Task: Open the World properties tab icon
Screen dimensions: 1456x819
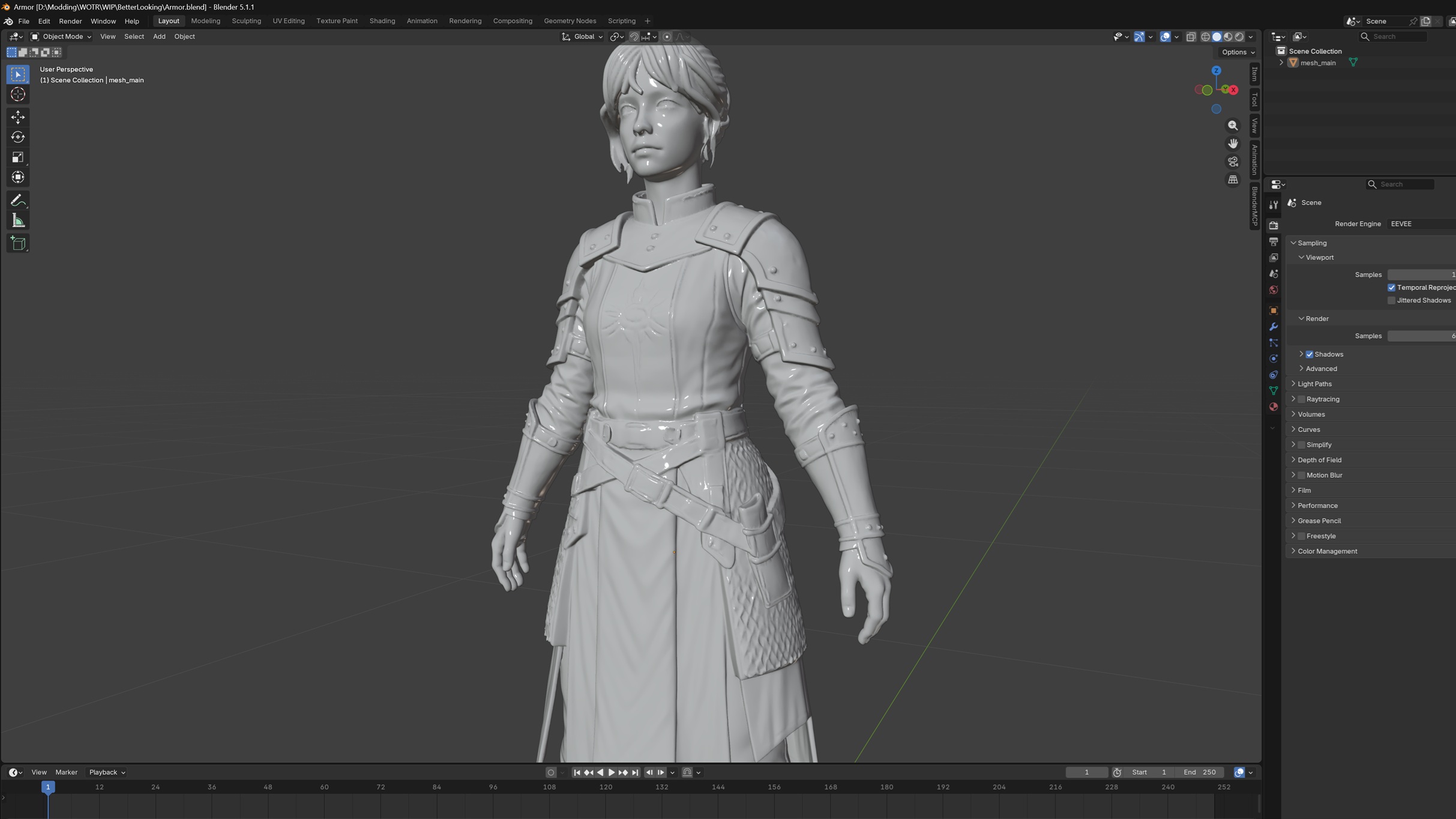Action: [1274, 290]
